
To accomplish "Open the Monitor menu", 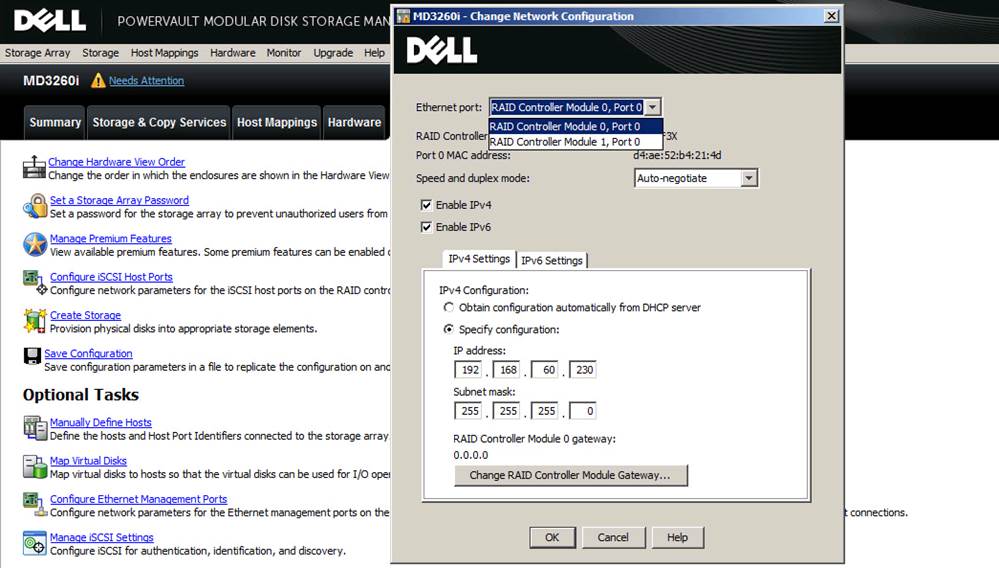I will coord(284,53).
